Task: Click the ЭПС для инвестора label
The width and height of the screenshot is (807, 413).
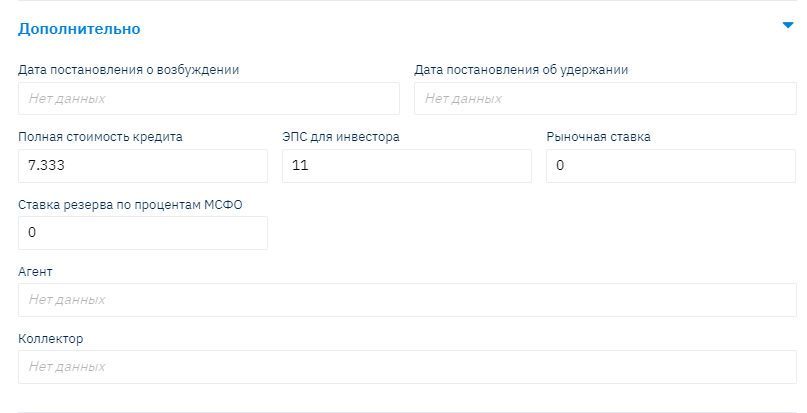Action: [x=341, y=137]
